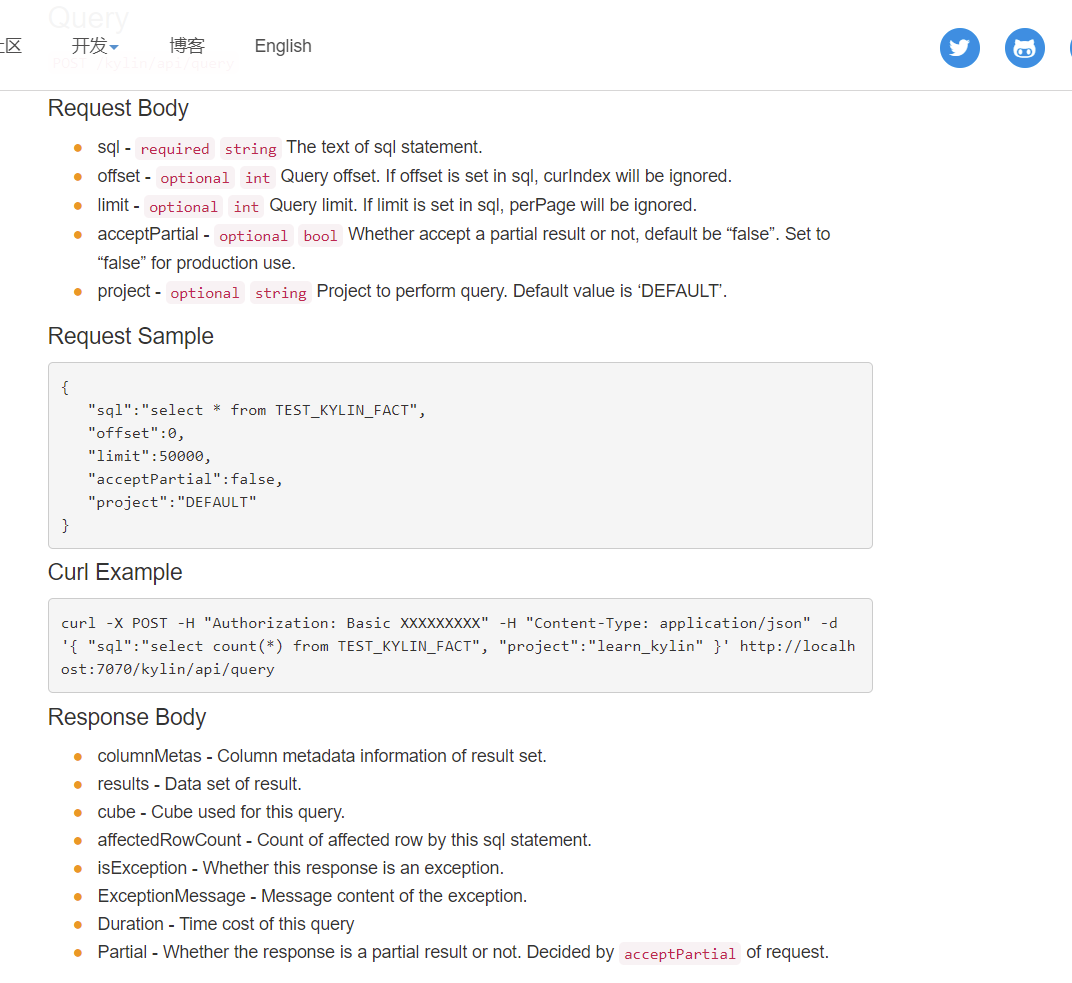Screen dimensions: 1072x983
Task: Click the columnMetas response item
Action: (322, 756)
